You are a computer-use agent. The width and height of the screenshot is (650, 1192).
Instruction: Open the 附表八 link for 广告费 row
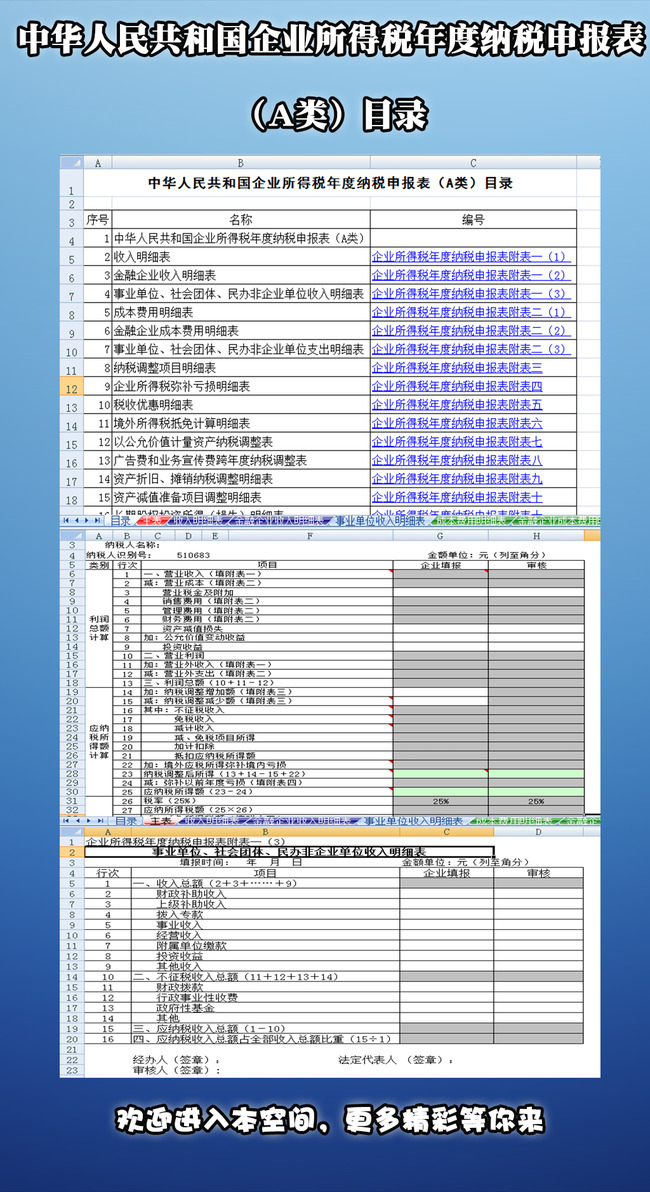pos(456,460)
